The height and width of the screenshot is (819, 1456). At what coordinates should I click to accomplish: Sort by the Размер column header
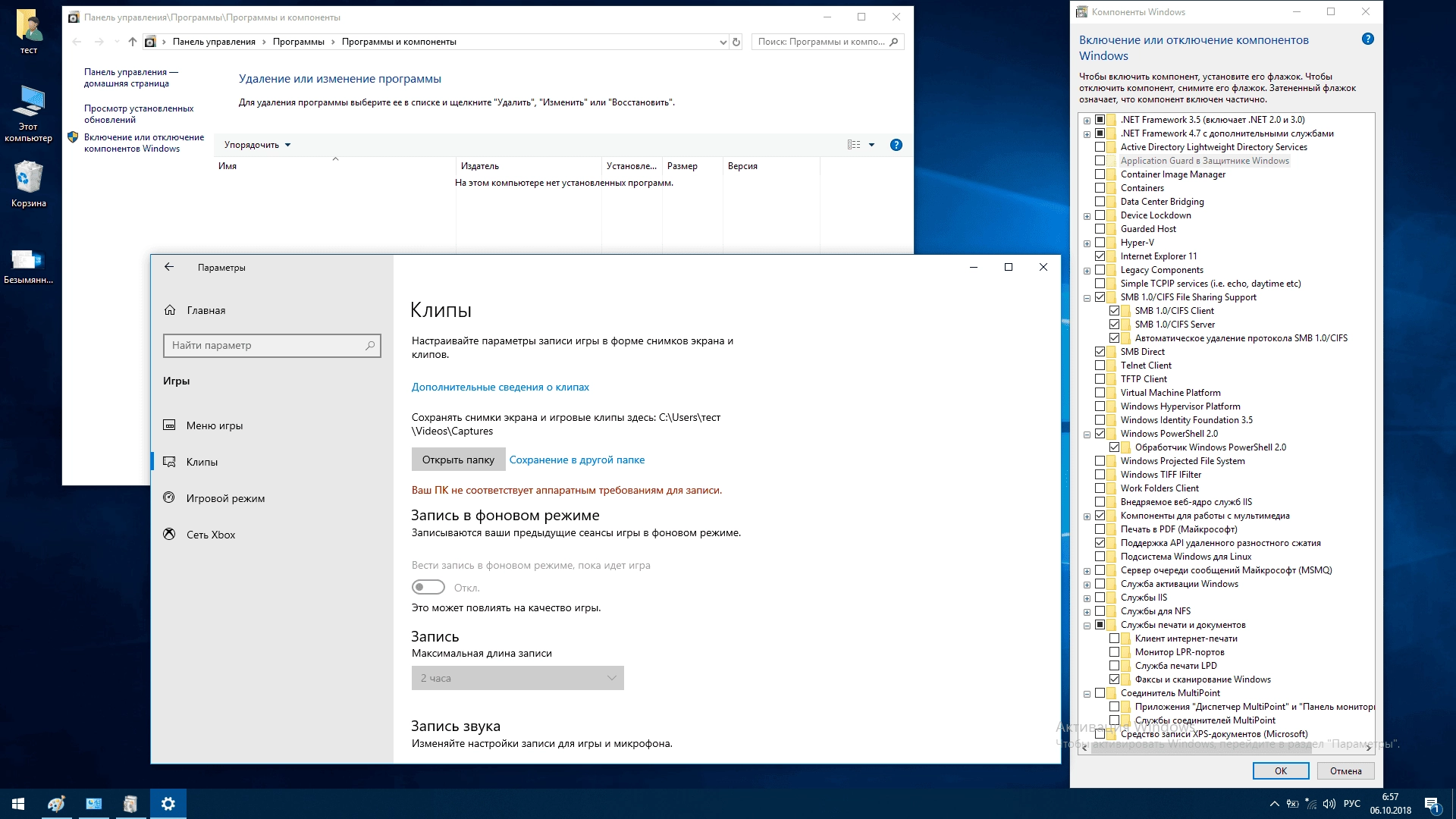(692, 166)
